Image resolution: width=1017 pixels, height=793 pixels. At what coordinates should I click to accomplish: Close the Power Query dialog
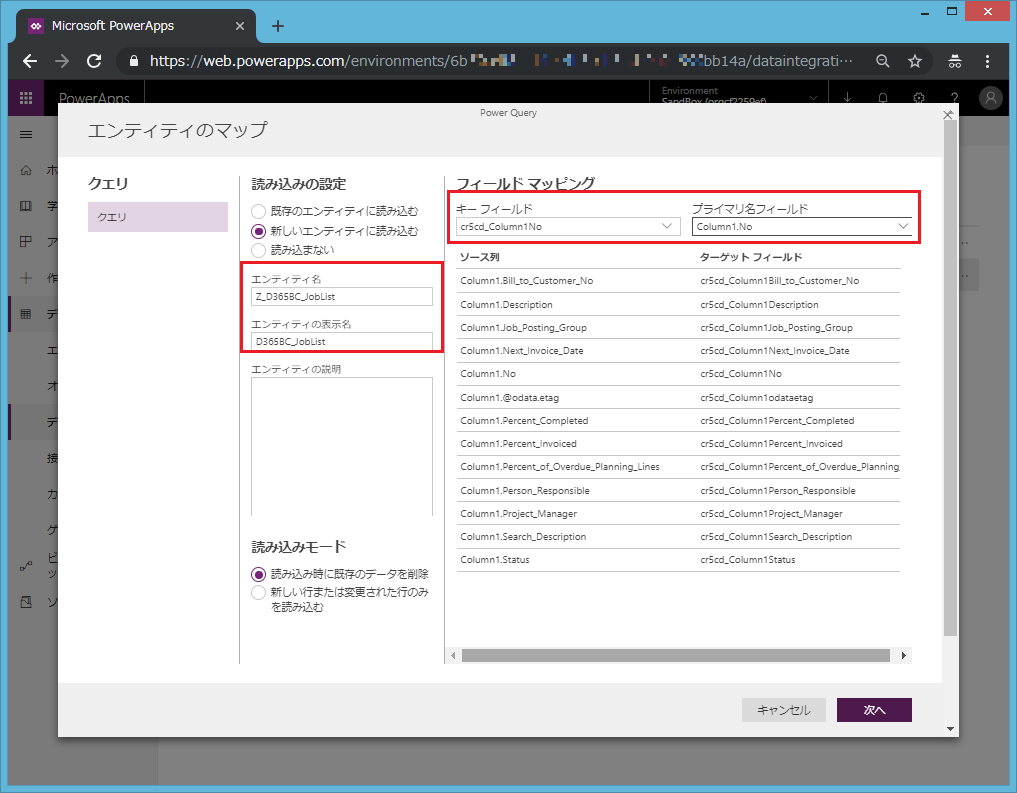(948, 115)
